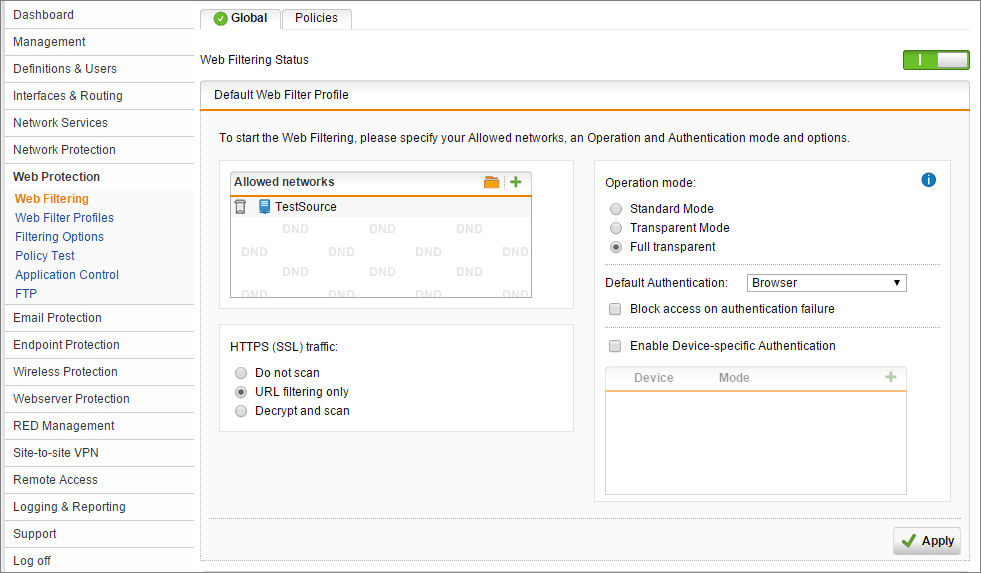The width and height of the screenshot is (981, 573).
Task: Click the Apply button
Action: pyautogui.click(x=927, y=541)
